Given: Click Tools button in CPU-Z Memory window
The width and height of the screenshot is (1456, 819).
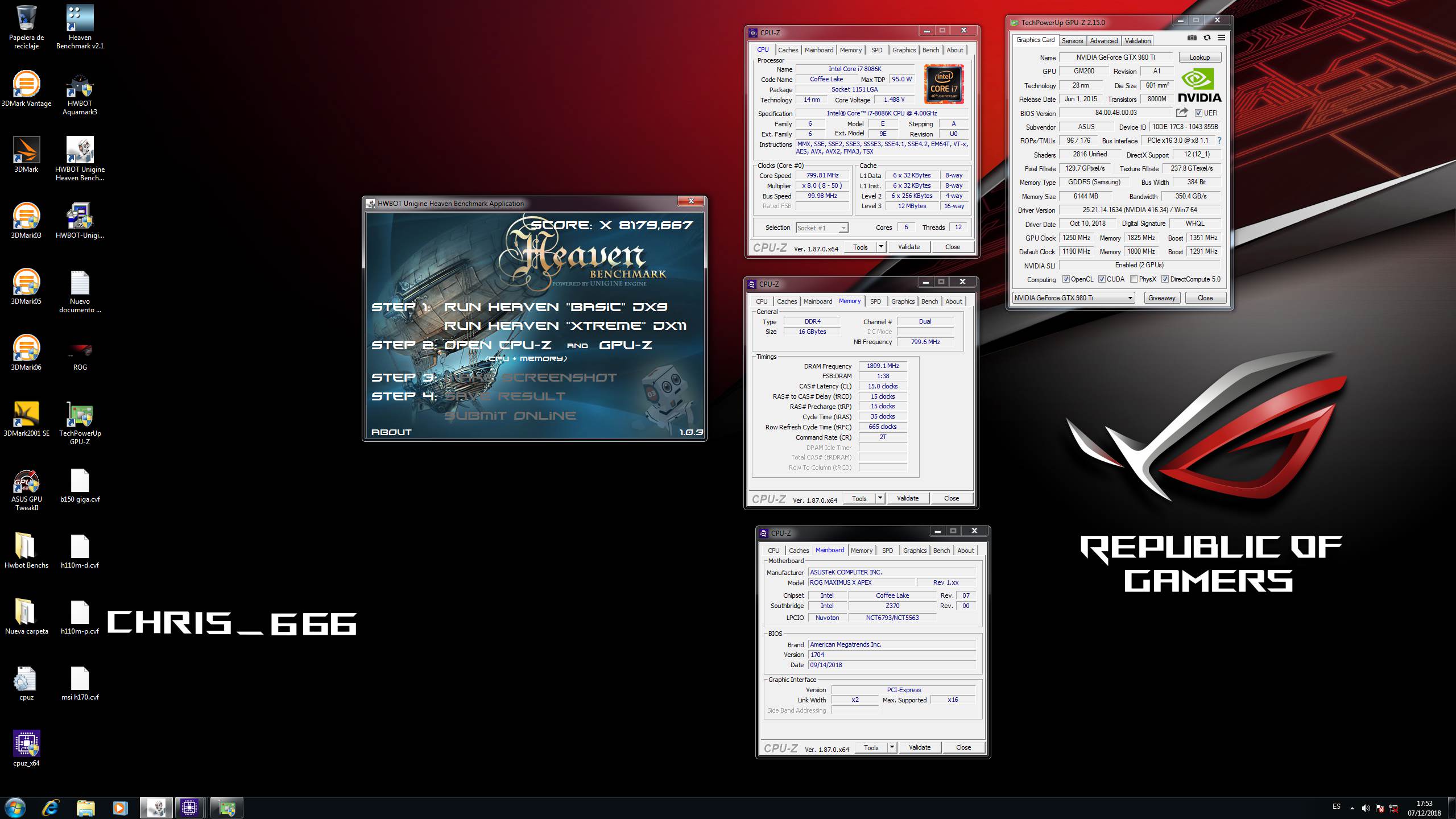Looking at the screenshot, I should pos(859,498).
